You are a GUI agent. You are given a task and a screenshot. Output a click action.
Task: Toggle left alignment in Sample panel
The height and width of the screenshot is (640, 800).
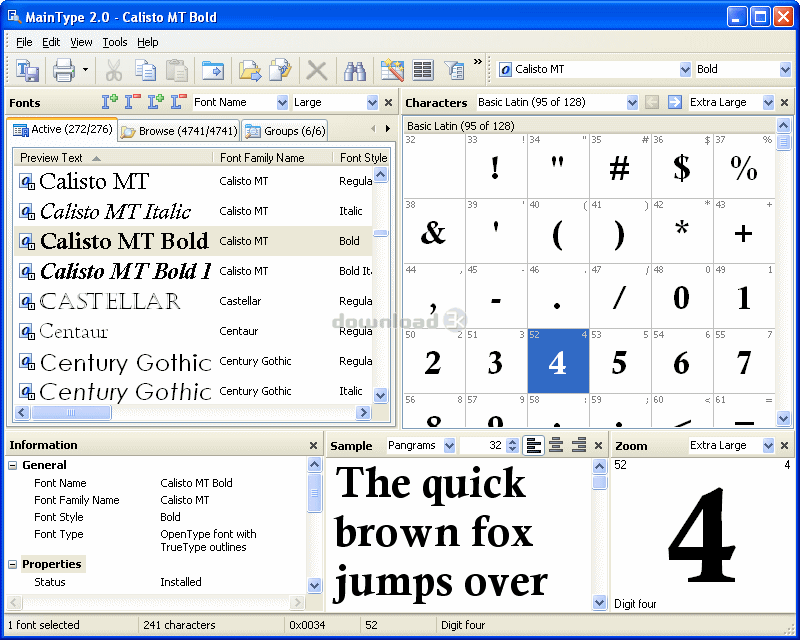534,446
